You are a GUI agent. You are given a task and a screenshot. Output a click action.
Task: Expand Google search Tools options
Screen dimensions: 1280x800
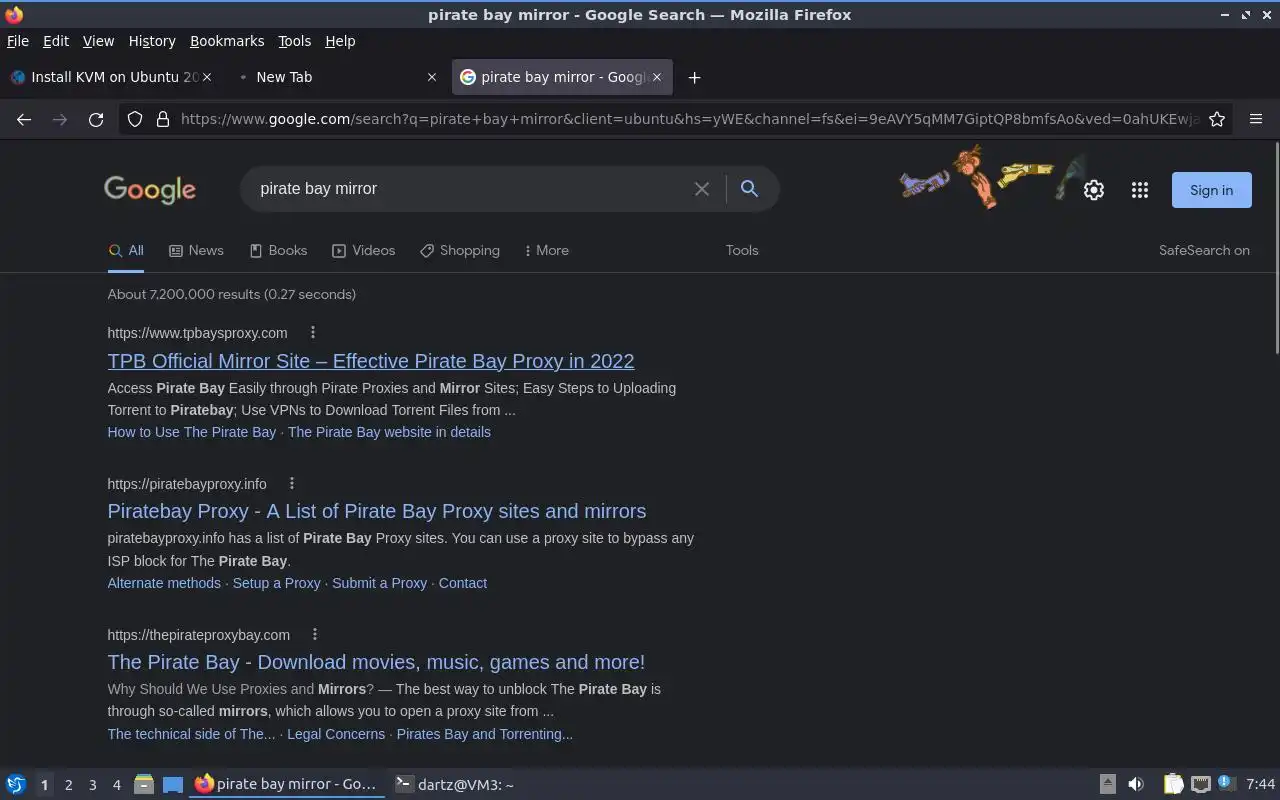click(742, 251)
